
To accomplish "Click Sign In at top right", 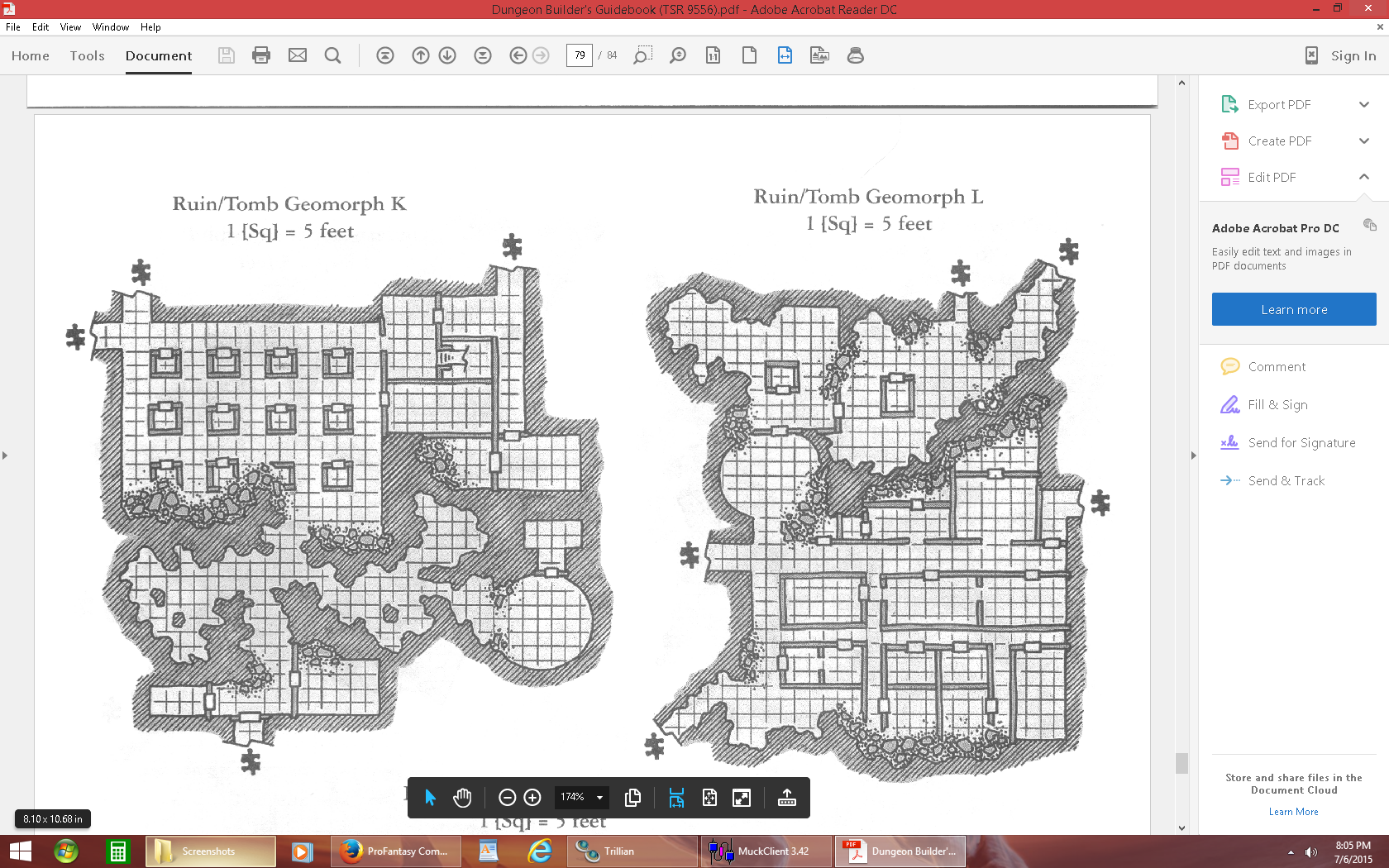I will (x=1353, y=55).
